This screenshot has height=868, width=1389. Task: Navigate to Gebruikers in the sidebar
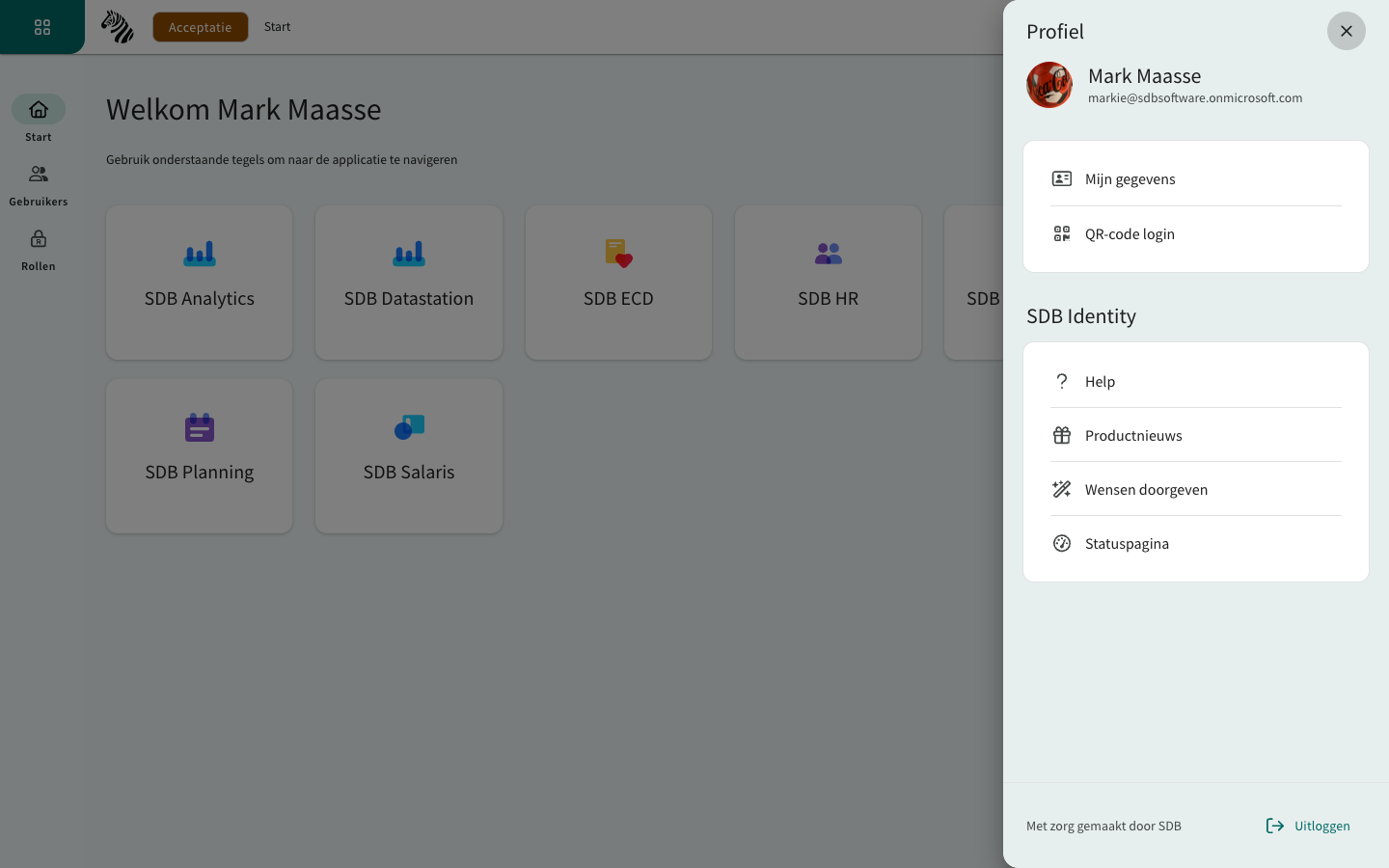pos(39,185)
